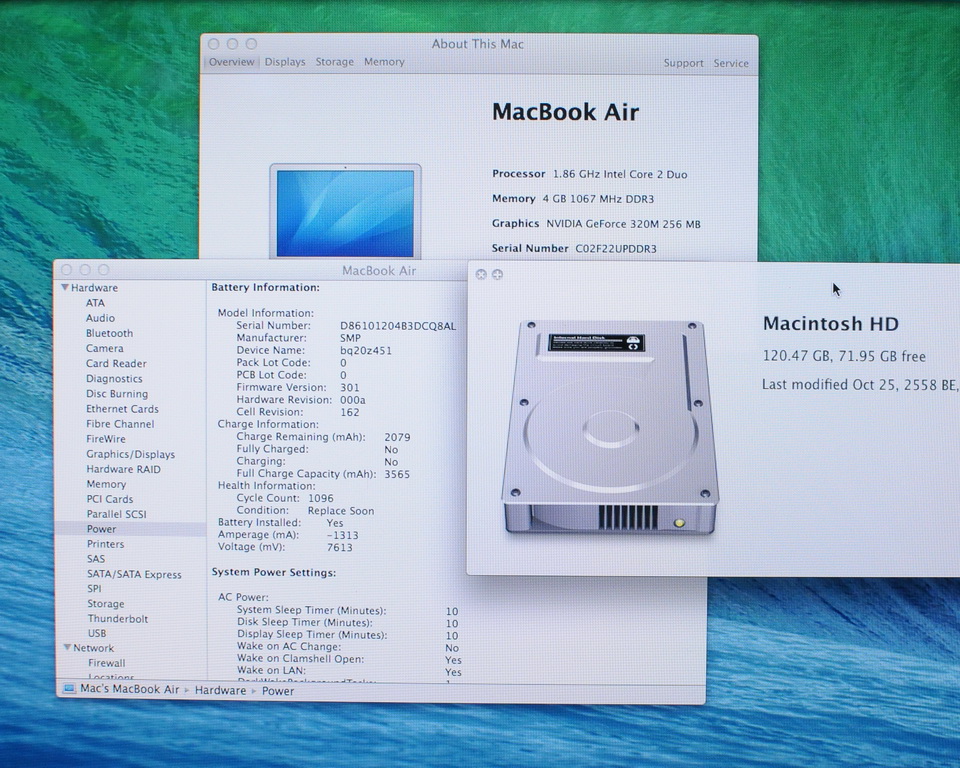Select Printers in the sidebar
This screenshot has height=768, width=960.
click(x=105, y=544)
